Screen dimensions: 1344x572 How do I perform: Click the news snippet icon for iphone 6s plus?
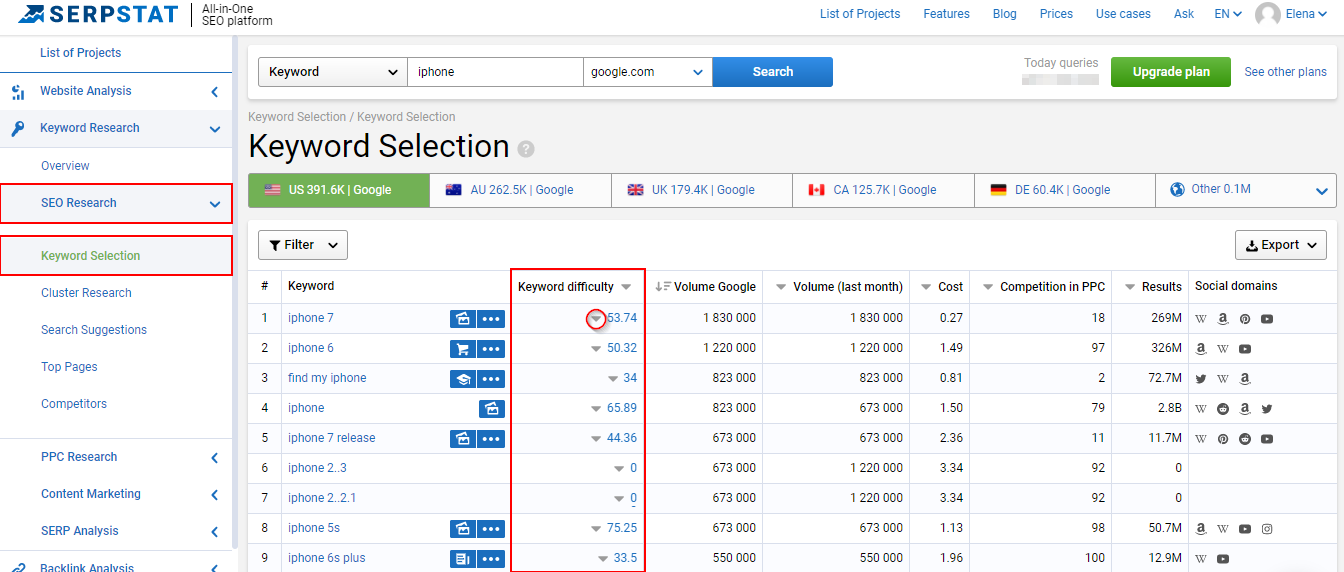click(462, 559)
